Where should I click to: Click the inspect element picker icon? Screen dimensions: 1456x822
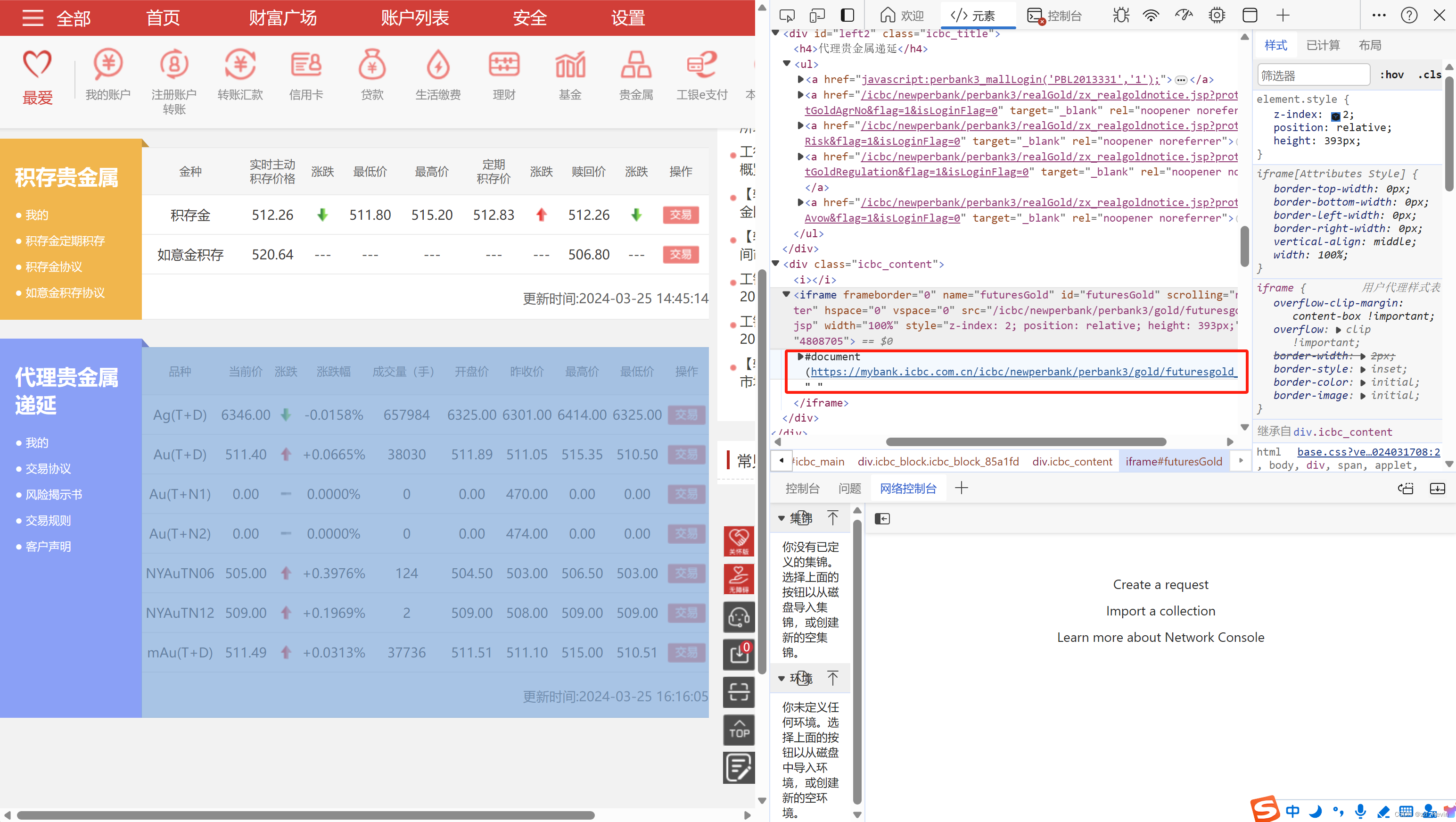(787, 15)
